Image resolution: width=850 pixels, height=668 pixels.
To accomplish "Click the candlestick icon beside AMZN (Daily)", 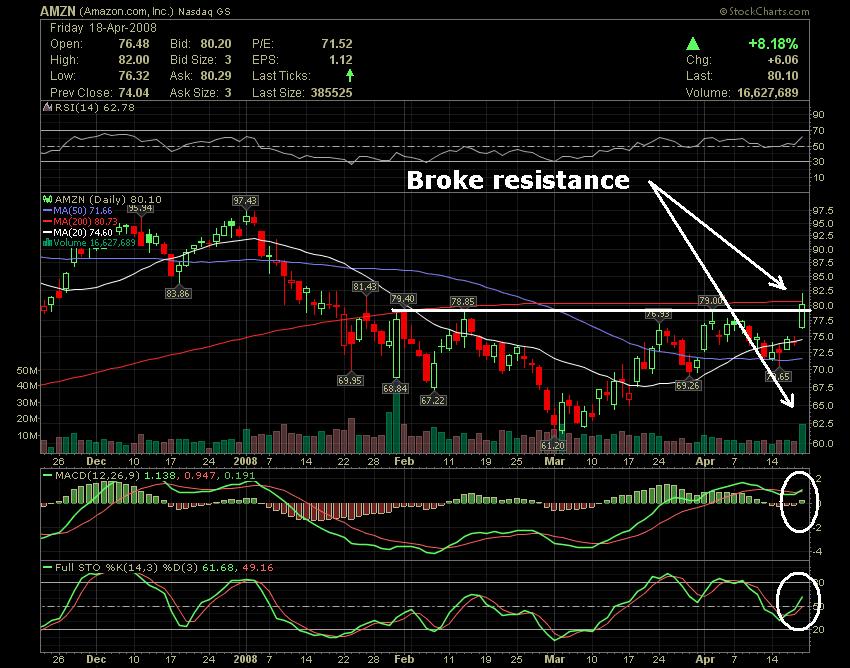I will pos(48,200).
